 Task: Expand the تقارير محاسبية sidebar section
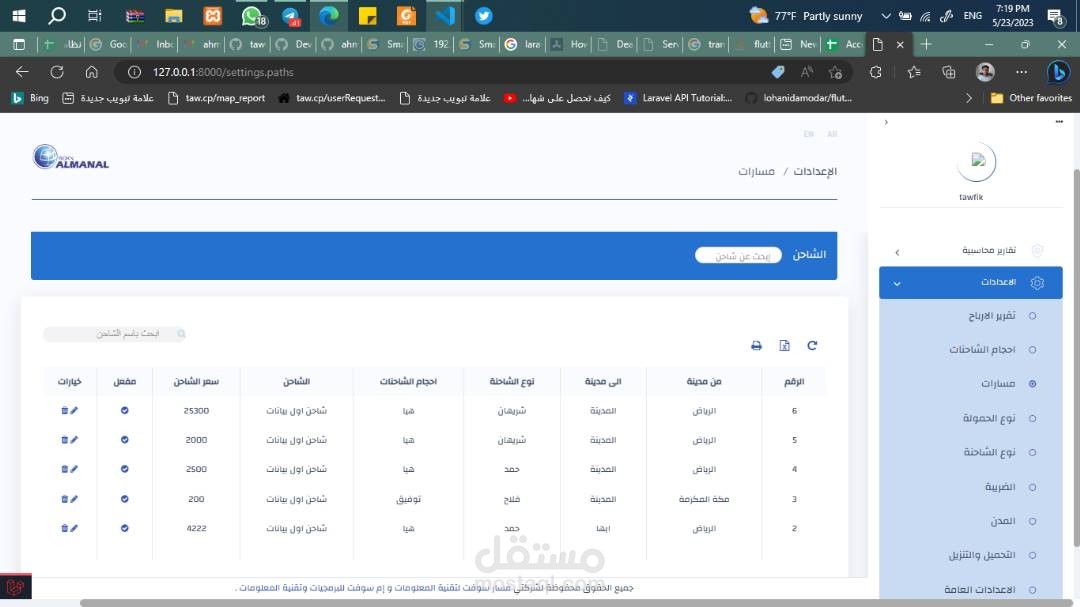pyautogui.click(x=970, y=250)
